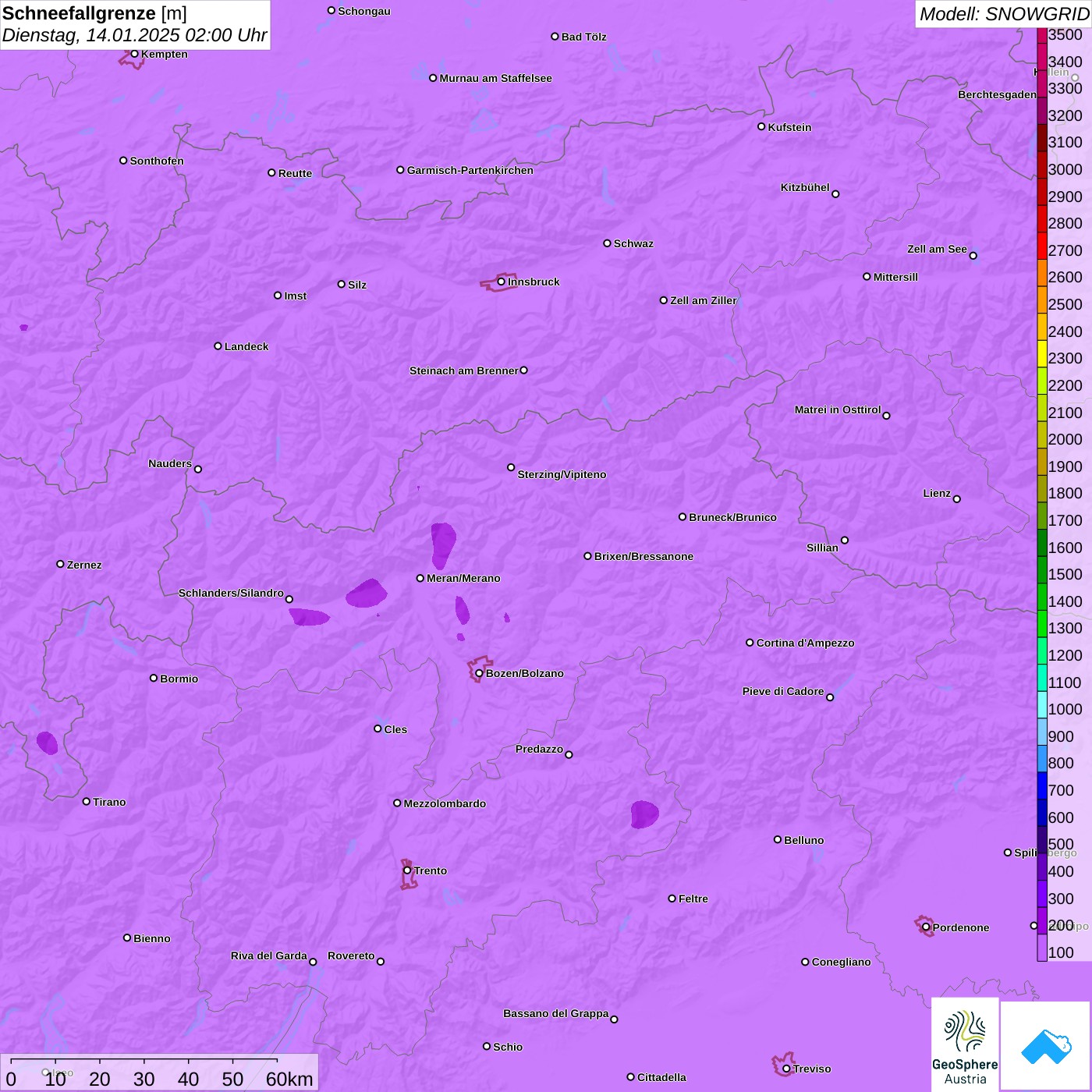
Task: Select the Trento city marker
Action: [407, 870]
